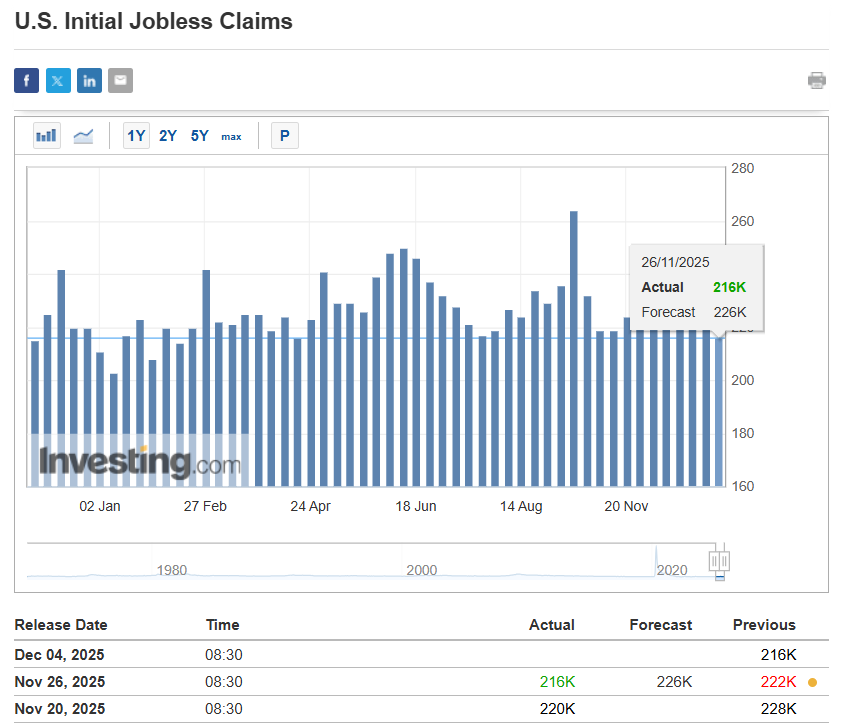This screenshot has height=725, width=842.
Task: Share the page via email icon
Action: tap(120, 81)
